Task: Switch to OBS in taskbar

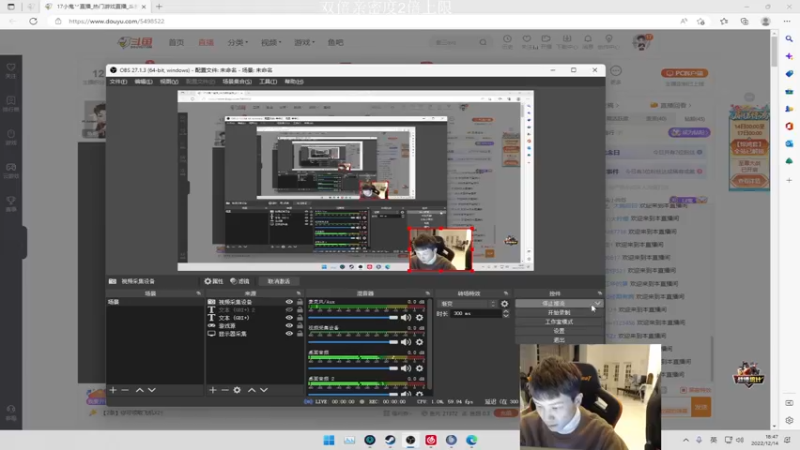Action: [x=411, y=440]
